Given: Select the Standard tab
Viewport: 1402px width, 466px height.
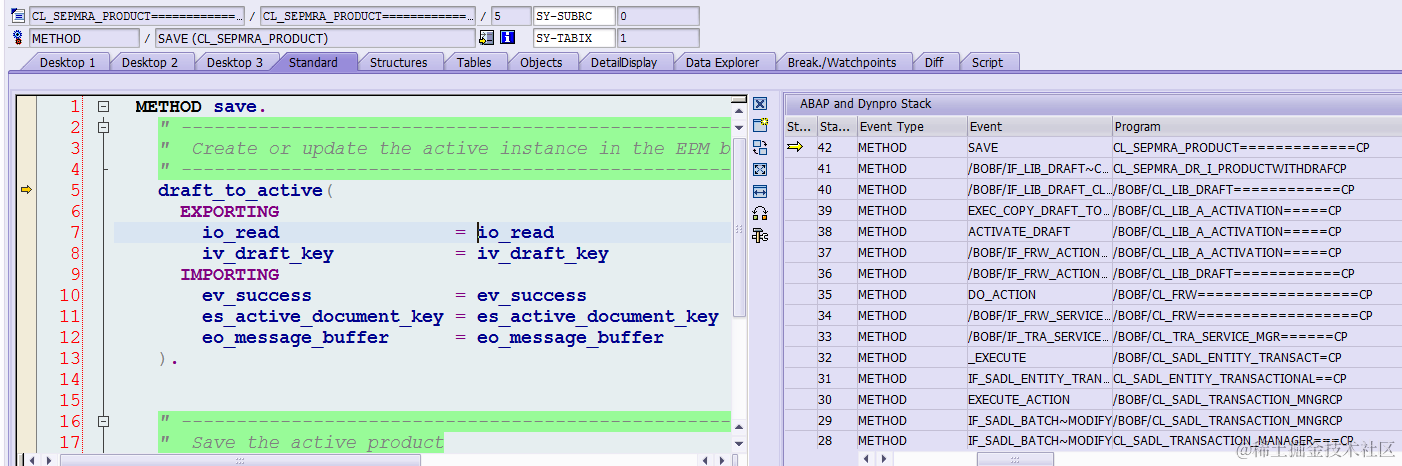Looking at the screenshot, I should tap(314, 62).
